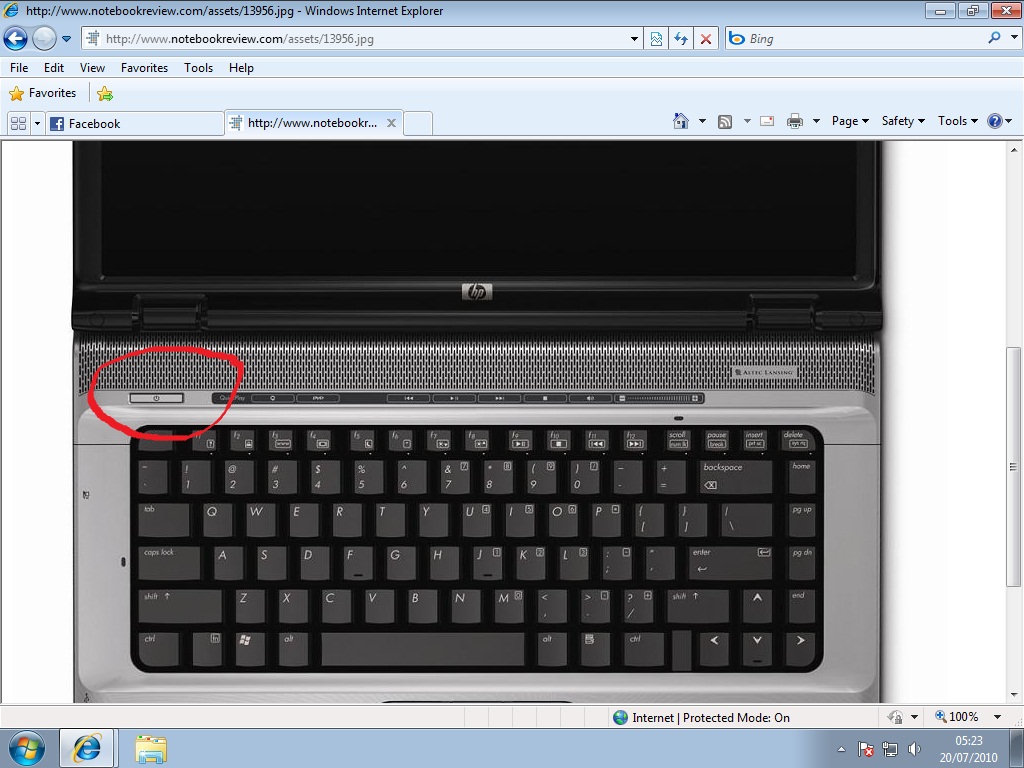
Task: Open the Tools menu in menu bar
Action: [199, 68]
